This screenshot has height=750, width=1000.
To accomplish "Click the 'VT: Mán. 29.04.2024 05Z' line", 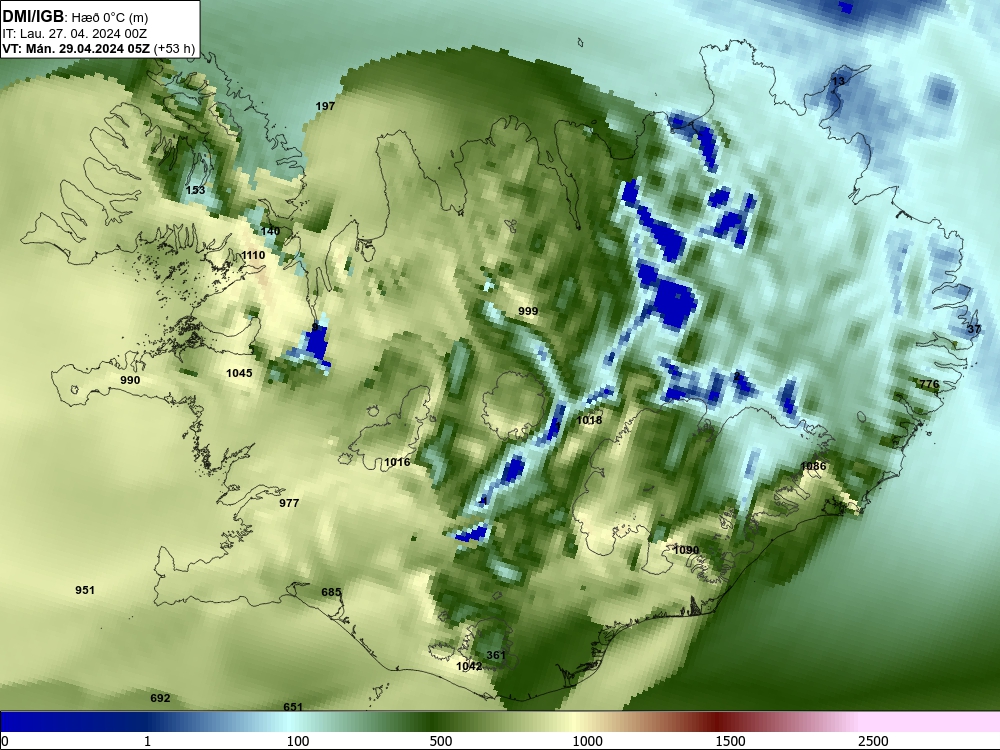I will click(75, 49).
